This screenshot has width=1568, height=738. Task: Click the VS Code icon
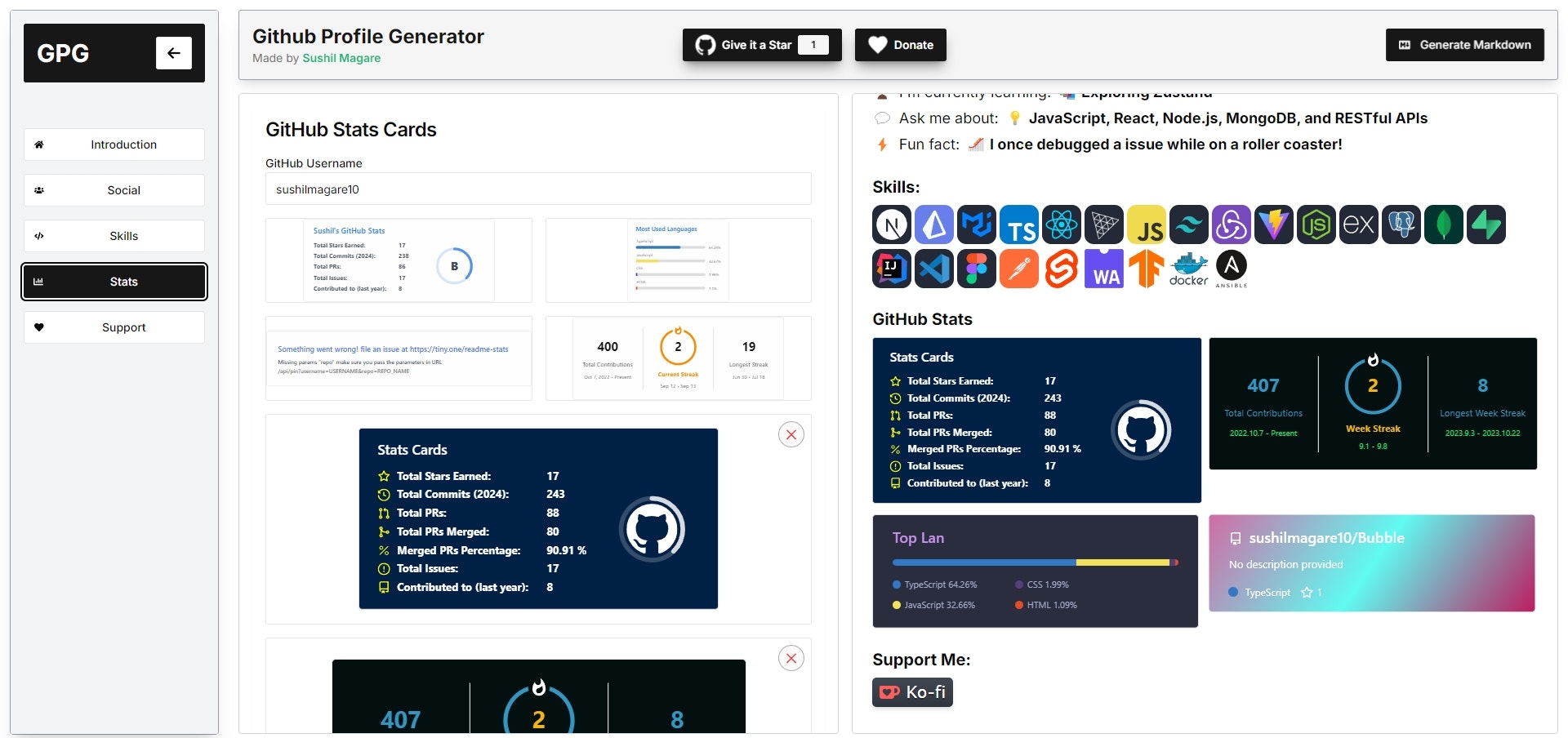[x=934, y=269]
